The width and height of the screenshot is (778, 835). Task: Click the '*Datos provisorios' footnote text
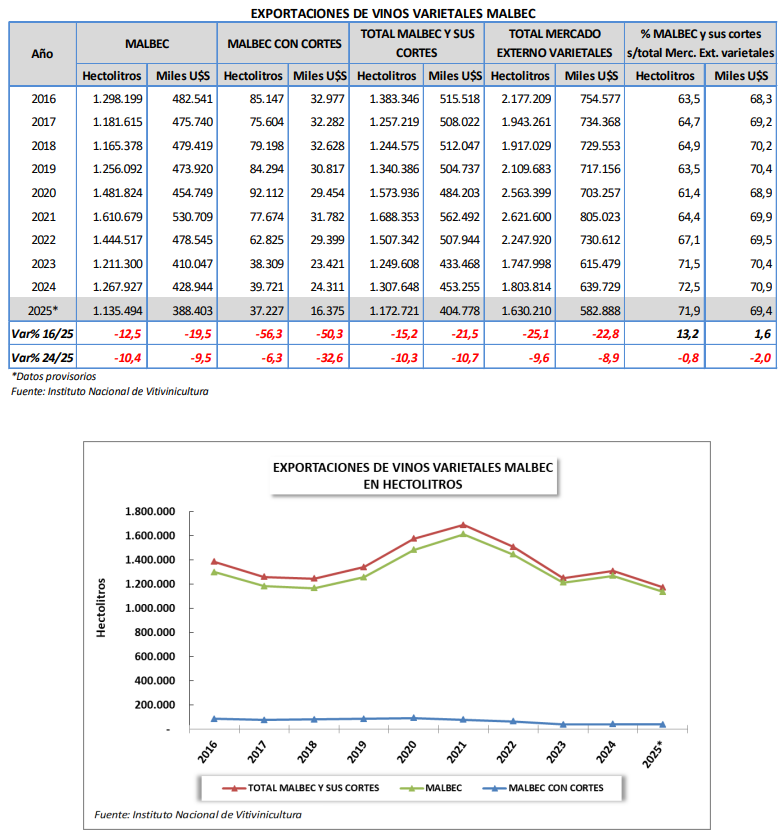tap(54, 377)
